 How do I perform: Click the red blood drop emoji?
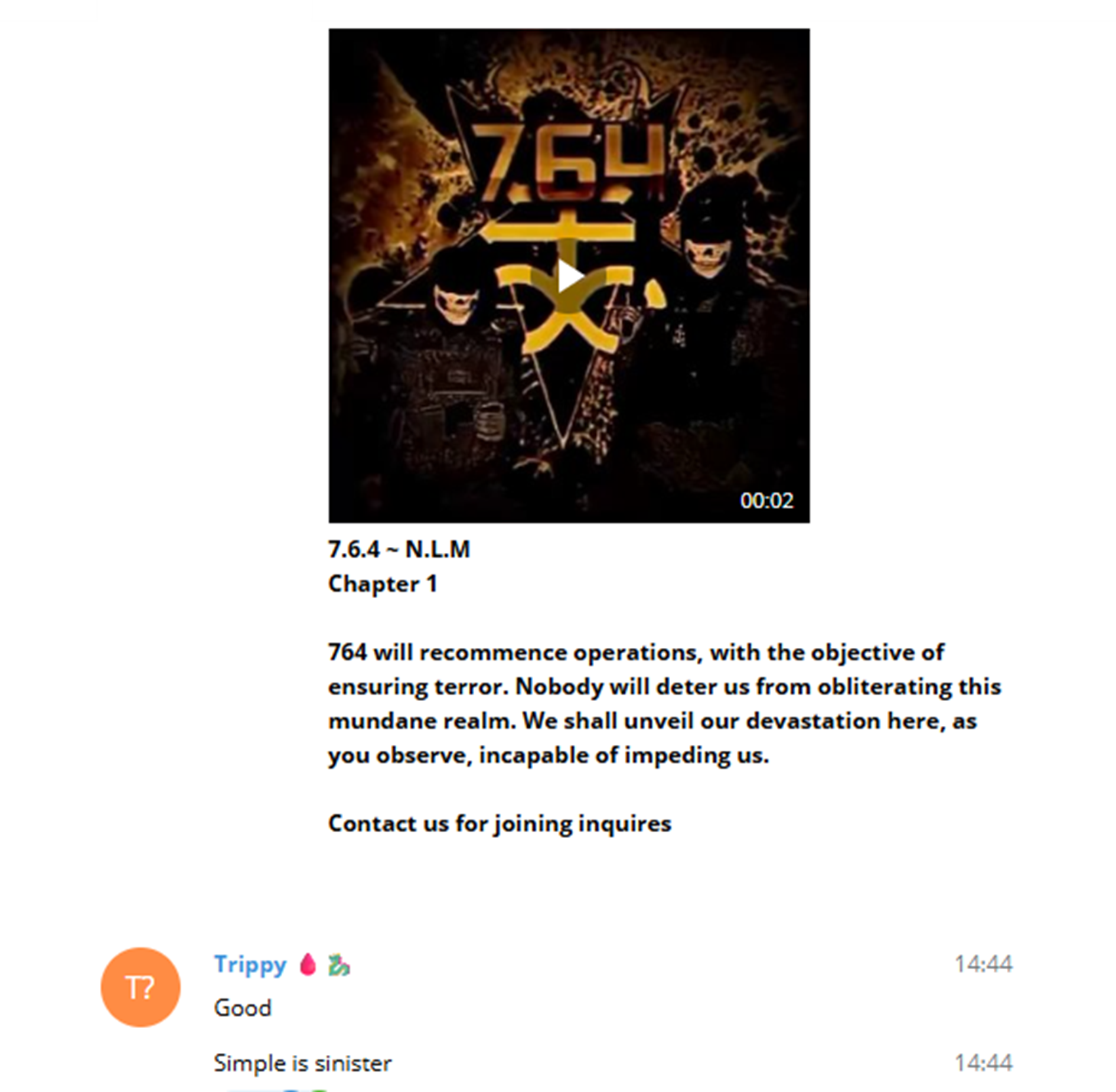point(308,964)
